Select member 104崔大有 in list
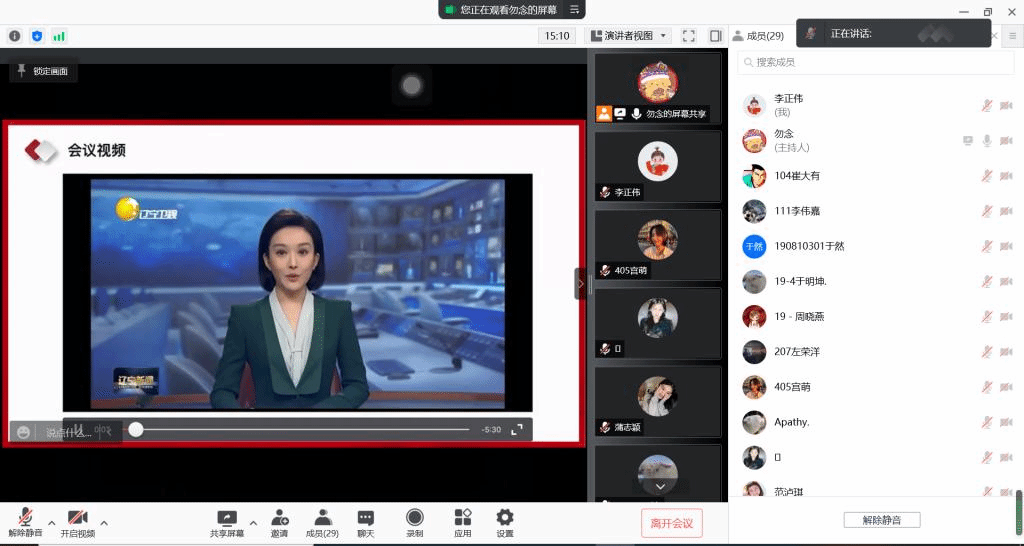 point(876,176)
